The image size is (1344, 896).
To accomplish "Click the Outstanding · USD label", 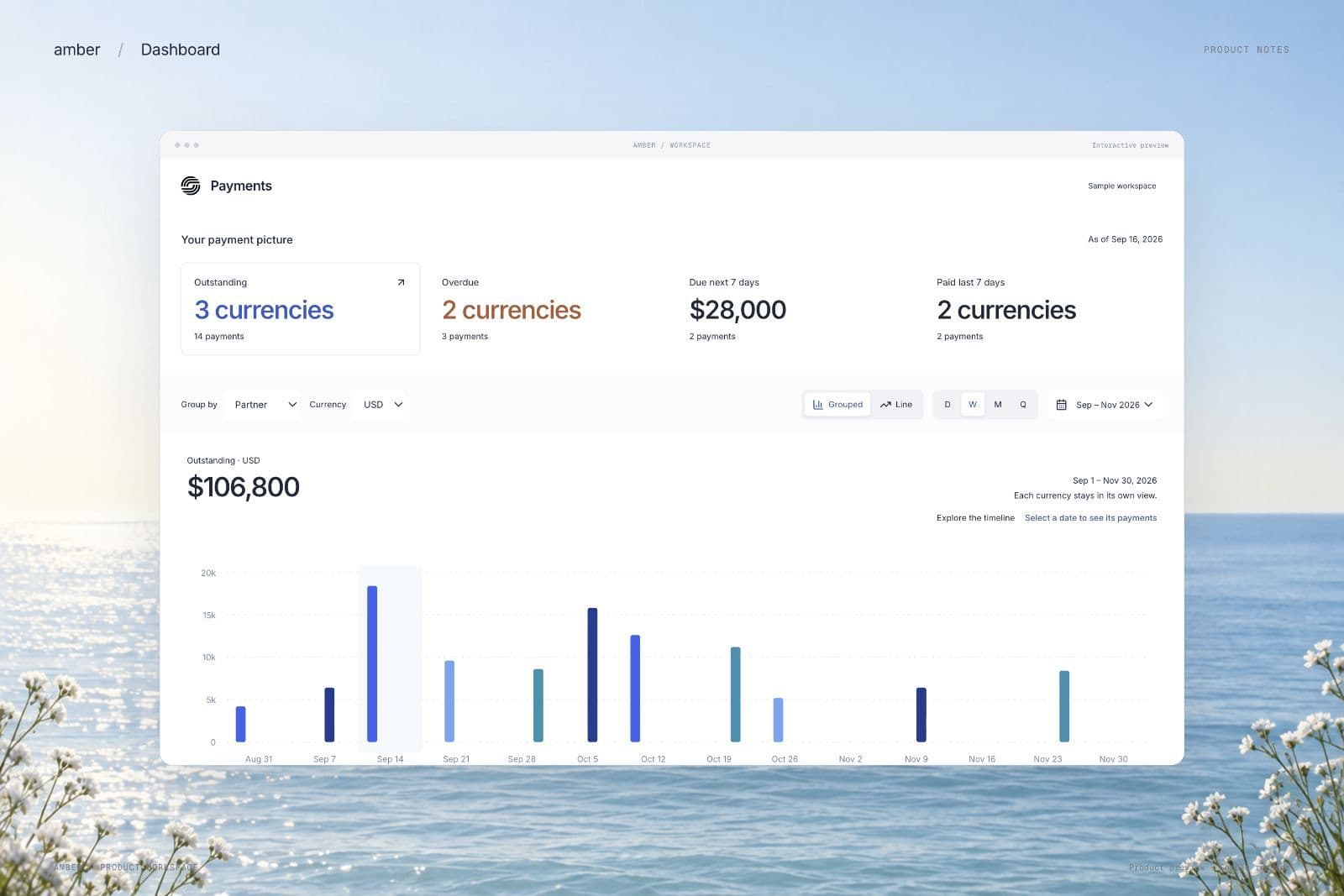I will [x=223, y=461].
